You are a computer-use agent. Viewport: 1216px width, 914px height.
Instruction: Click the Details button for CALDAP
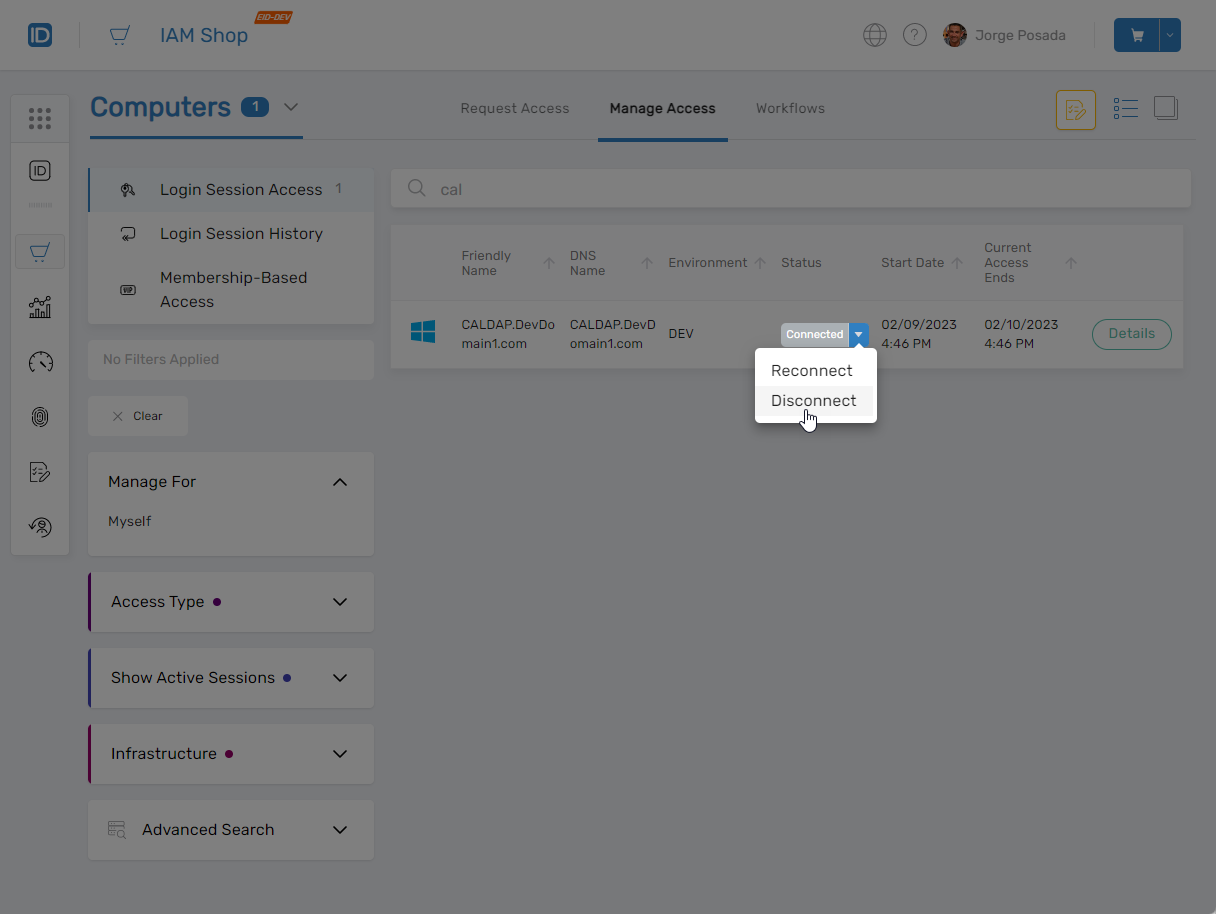click(1131, 334)
